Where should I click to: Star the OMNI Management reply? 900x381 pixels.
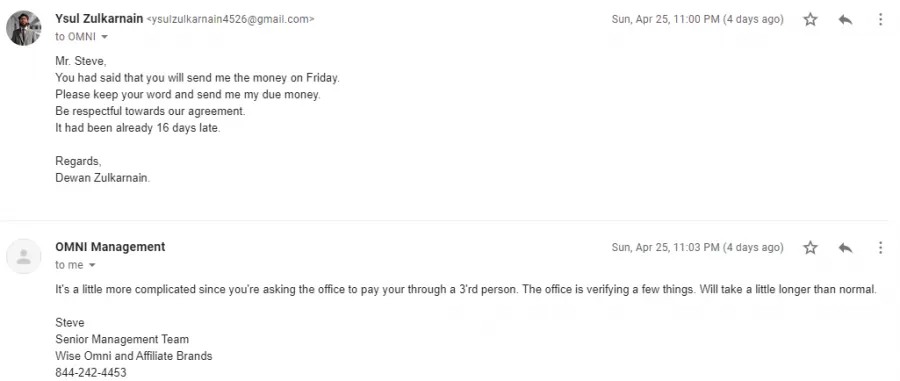tap(810, 248)
